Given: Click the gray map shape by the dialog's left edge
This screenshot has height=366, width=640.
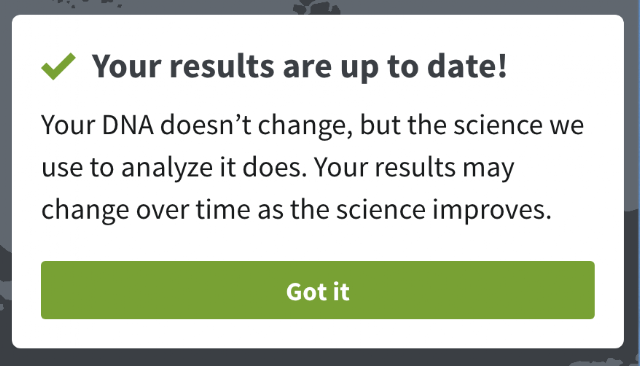Looking at the screenshot, I should [6, 284].
